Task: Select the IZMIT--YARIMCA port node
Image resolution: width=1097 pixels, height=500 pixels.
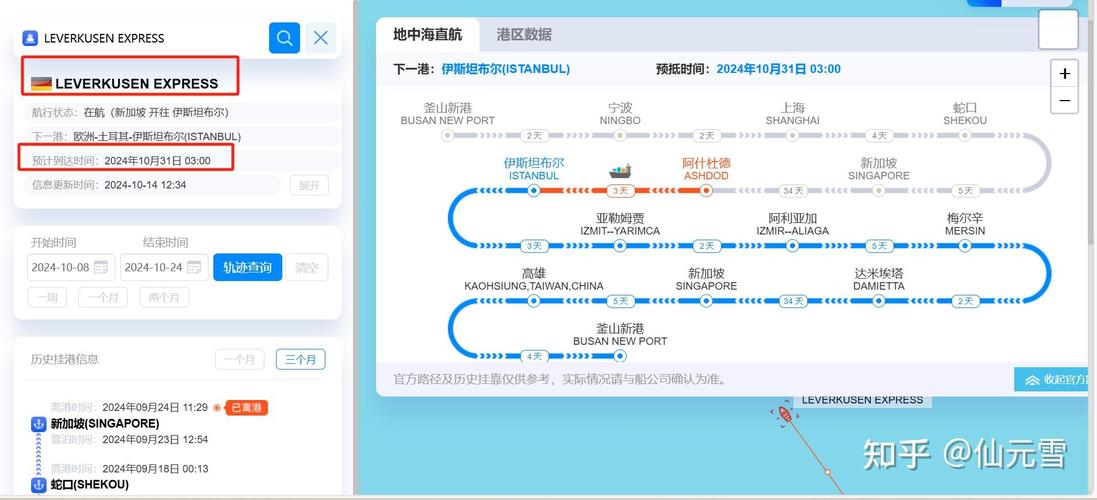Action: point(620,245)
